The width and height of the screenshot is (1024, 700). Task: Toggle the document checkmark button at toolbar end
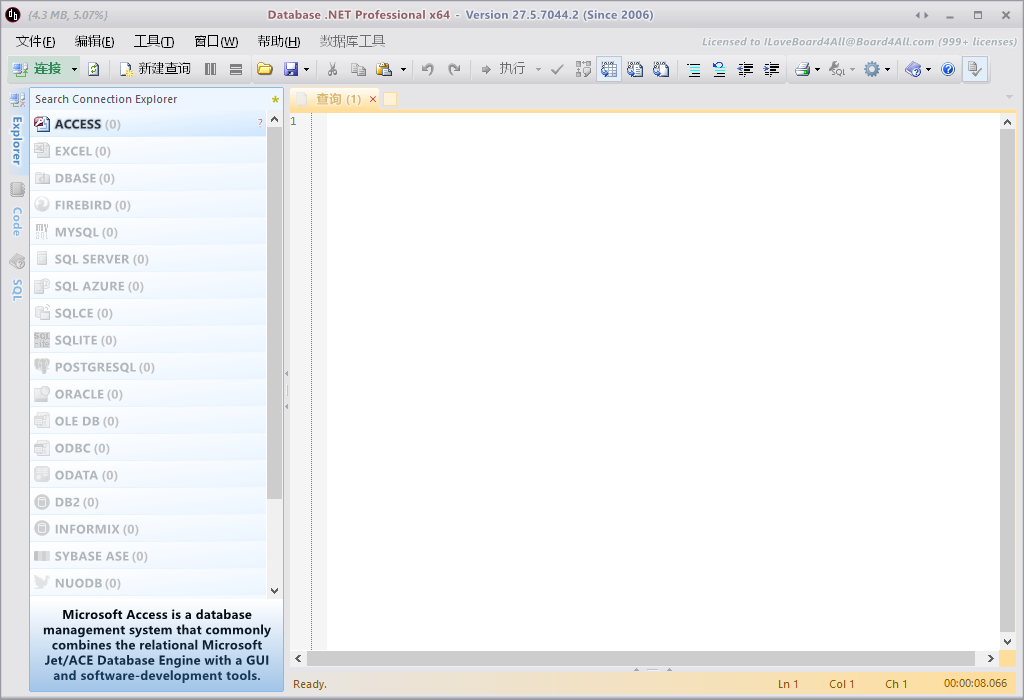click(975, 69)
